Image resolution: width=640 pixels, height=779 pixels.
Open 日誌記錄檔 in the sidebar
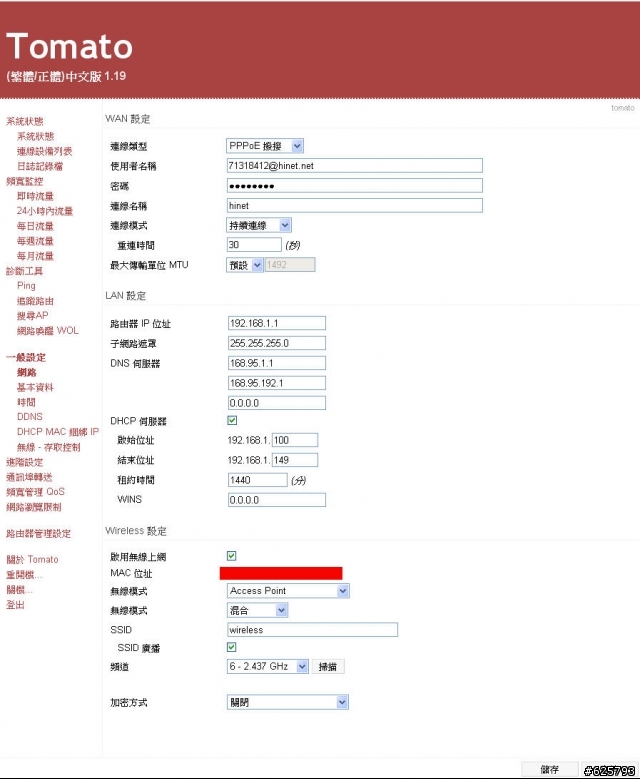pos(40,166)
